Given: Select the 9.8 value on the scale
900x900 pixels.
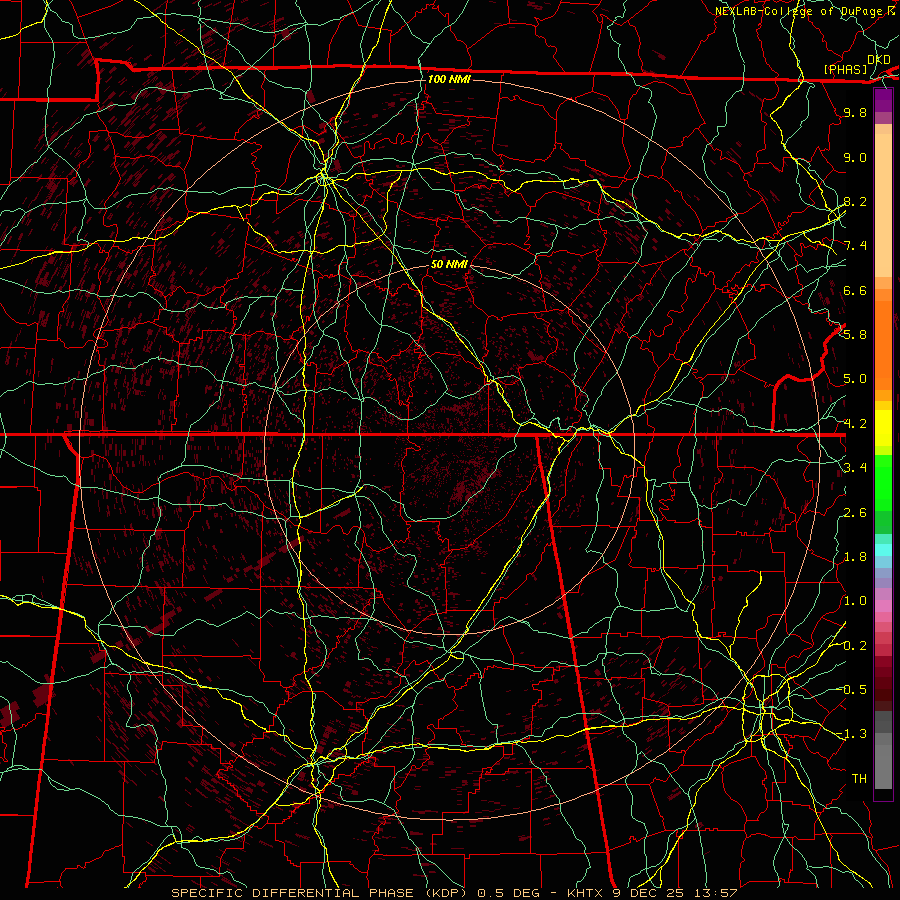Looking at the screenshot, I should [855, 112].
